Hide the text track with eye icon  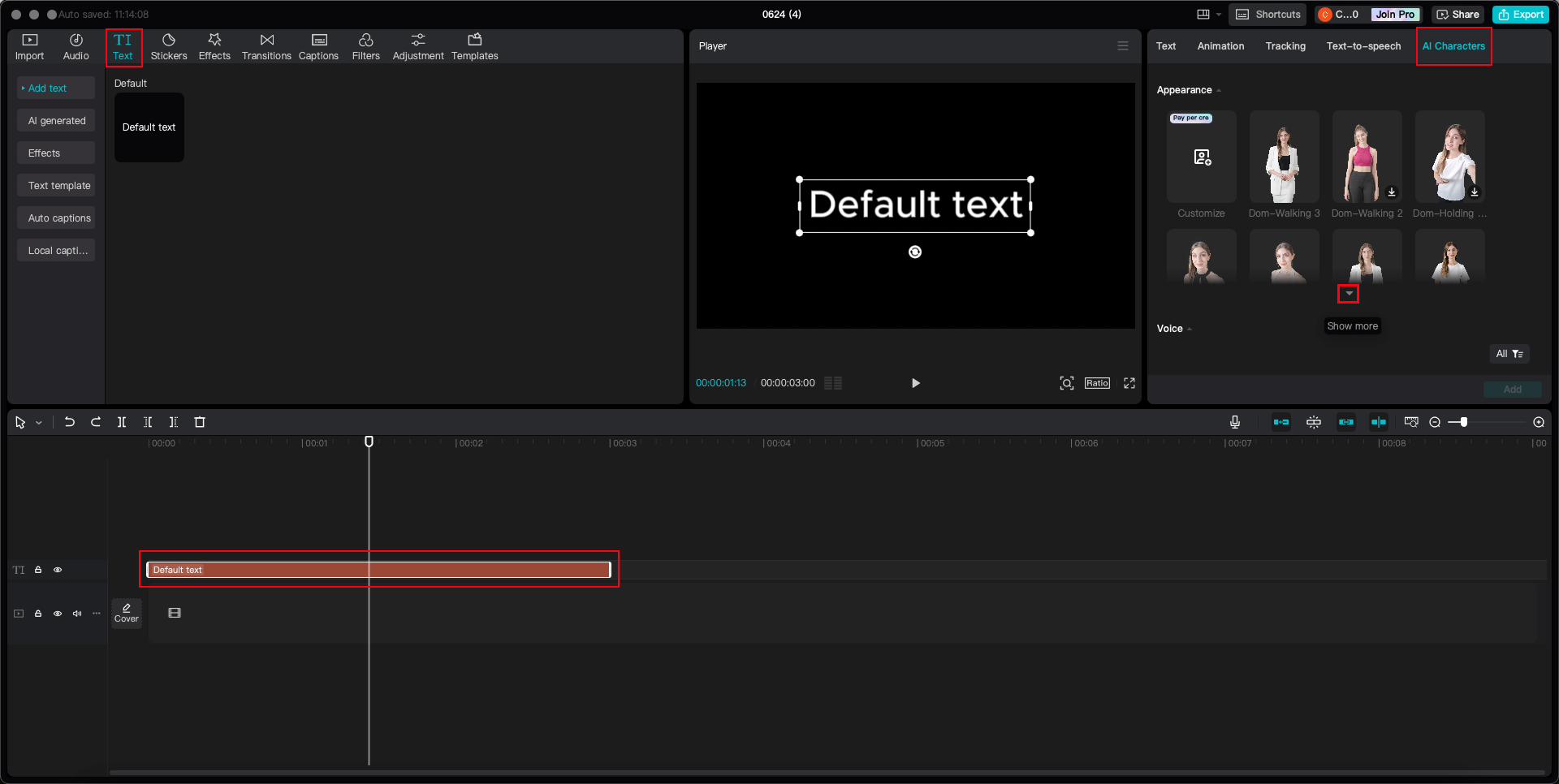tap(58, 570)
